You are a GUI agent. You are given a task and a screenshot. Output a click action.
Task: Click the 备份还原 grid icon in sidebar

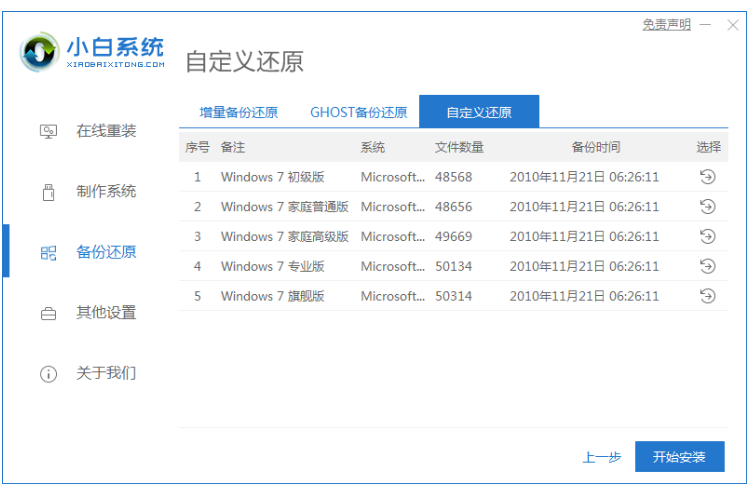48,253
